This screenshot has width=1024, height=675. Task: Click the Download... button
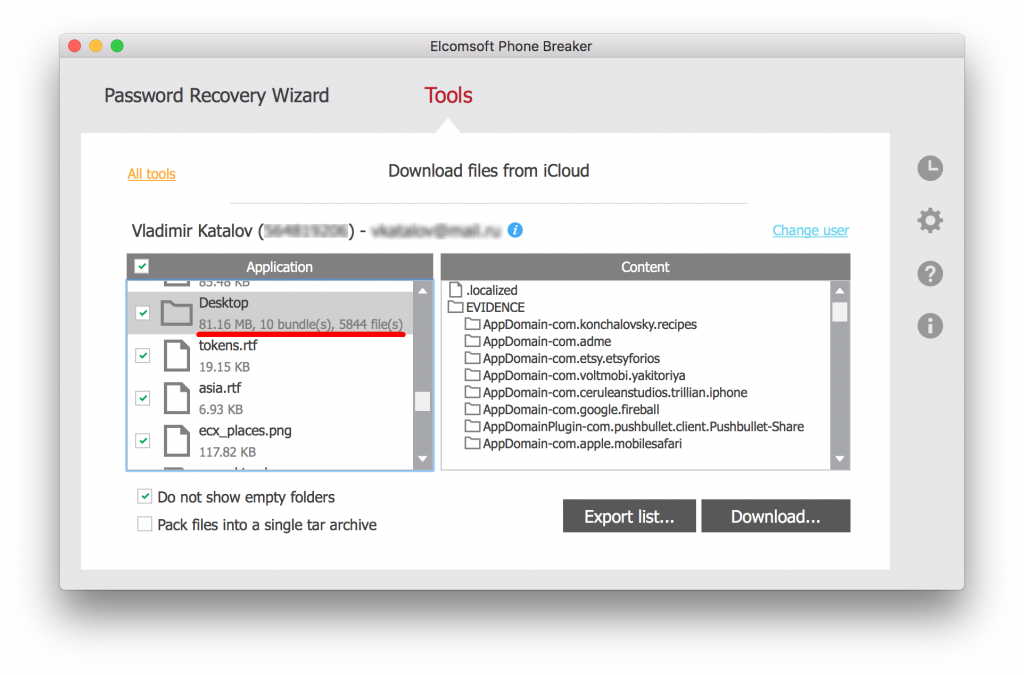point(775,516)
